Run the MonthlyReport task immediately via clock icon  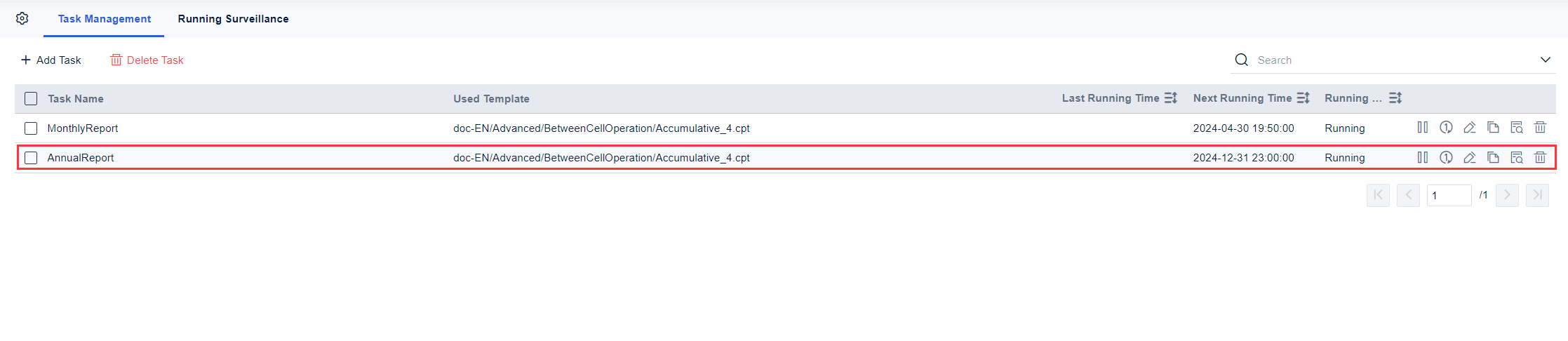tap(1446, 128)
